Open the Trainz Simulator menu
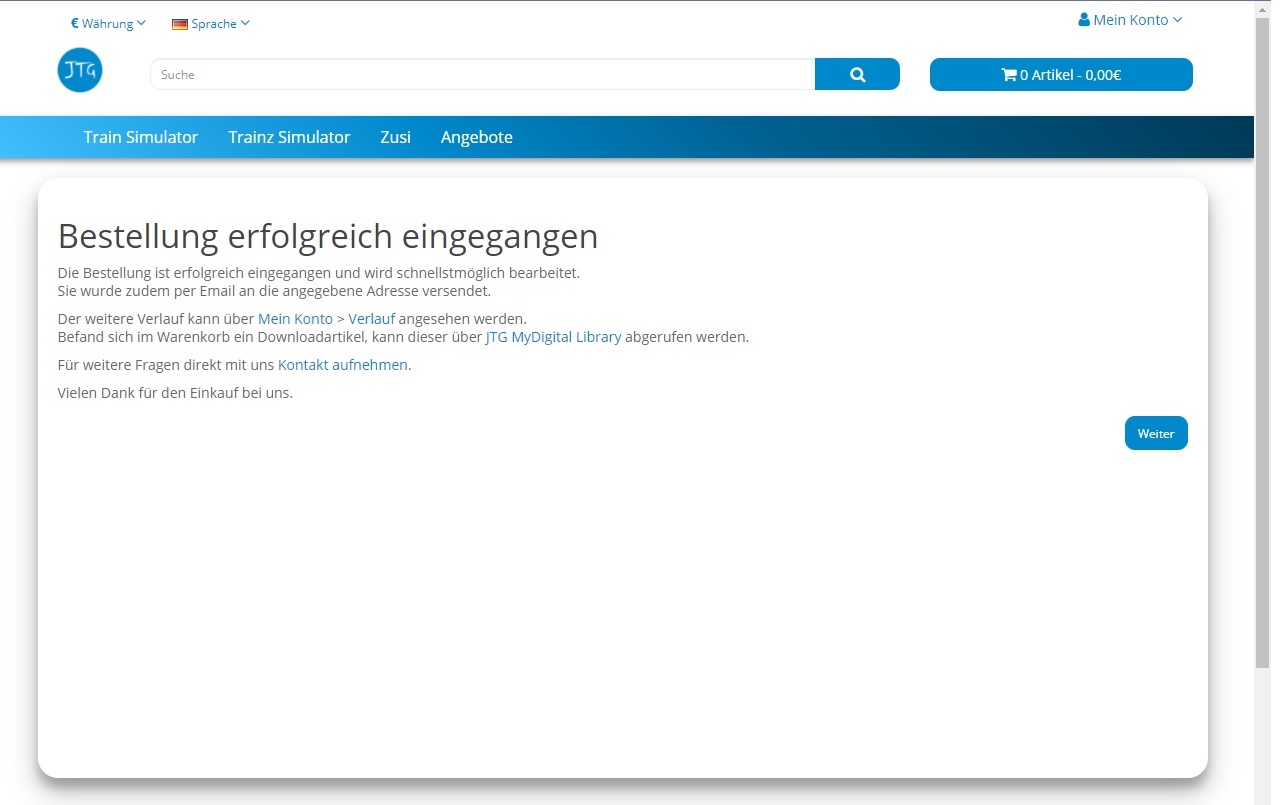The width and height of the screenshot is (1280, 805). tap(289, 137)
